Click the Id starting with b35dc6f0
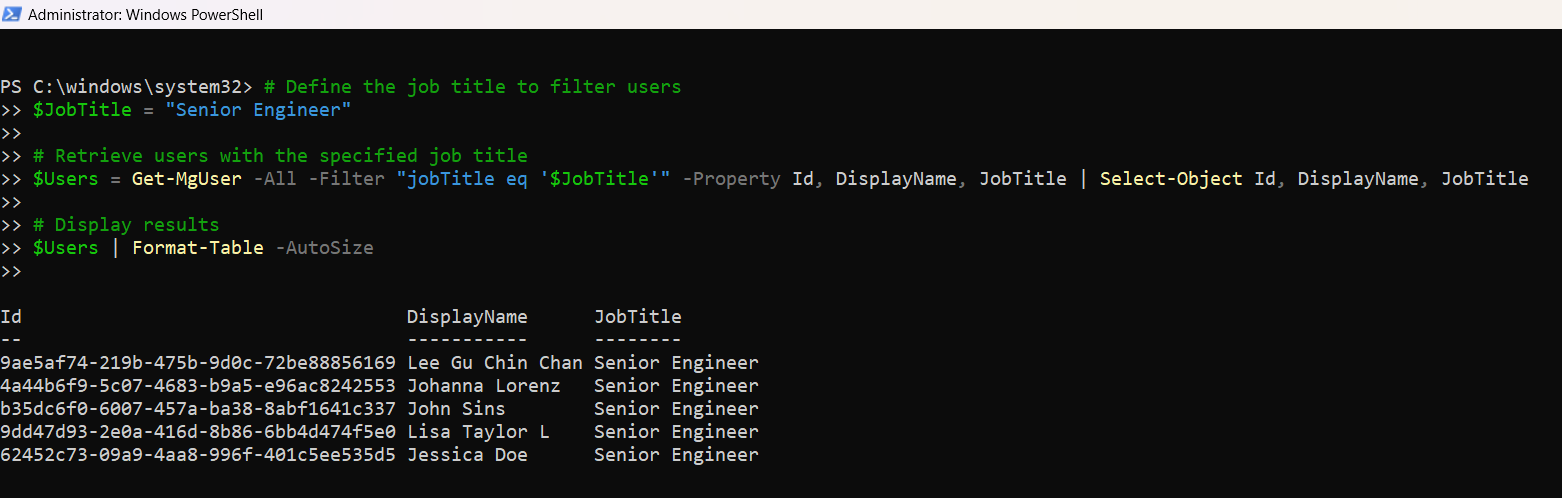The width and height of the screenshot is (1562, 498). (198, 409)
